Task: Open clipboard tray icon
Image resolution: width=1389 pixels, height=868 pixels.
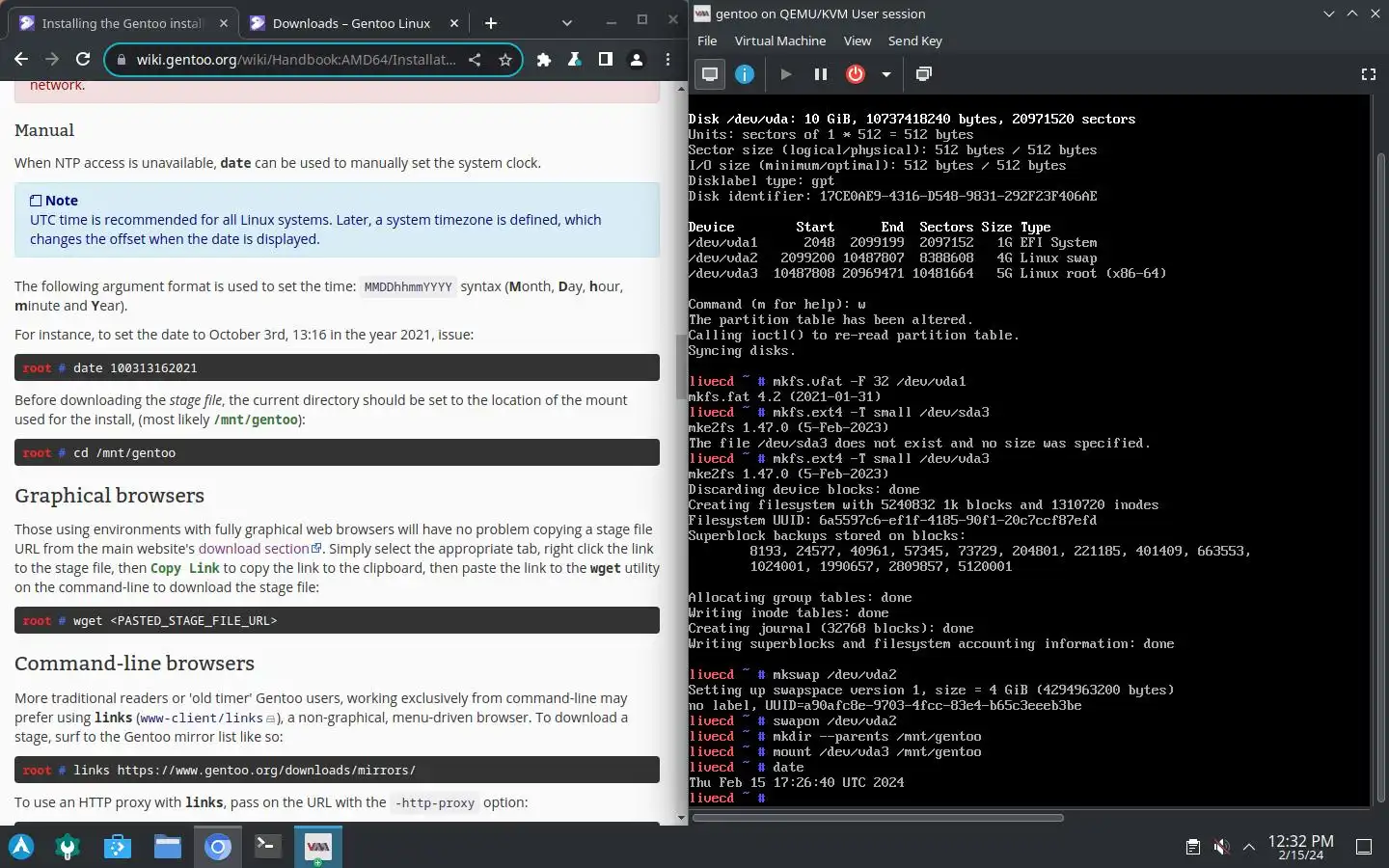Action: click(x=1193, y=847)
